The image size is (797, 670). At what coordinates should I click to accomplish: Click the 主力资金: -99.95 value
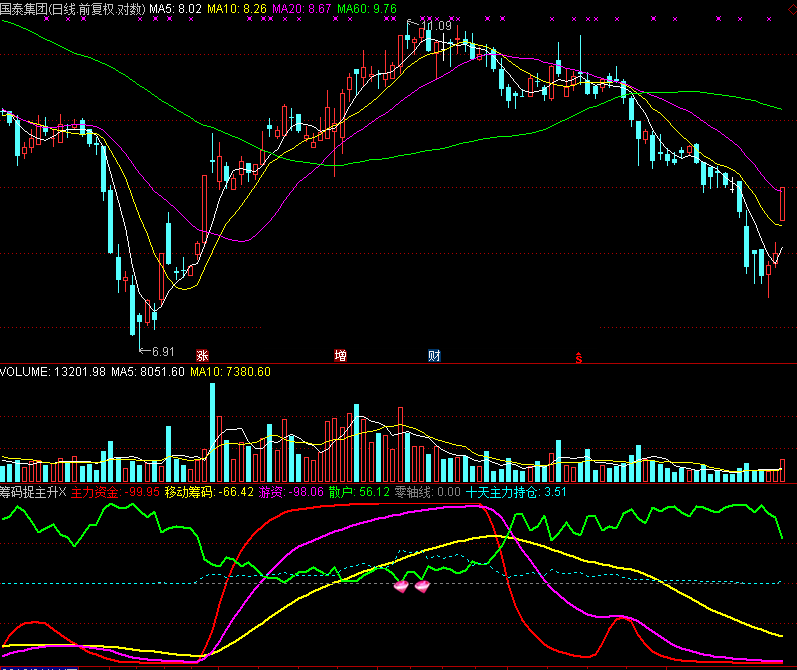coord(115,492)
